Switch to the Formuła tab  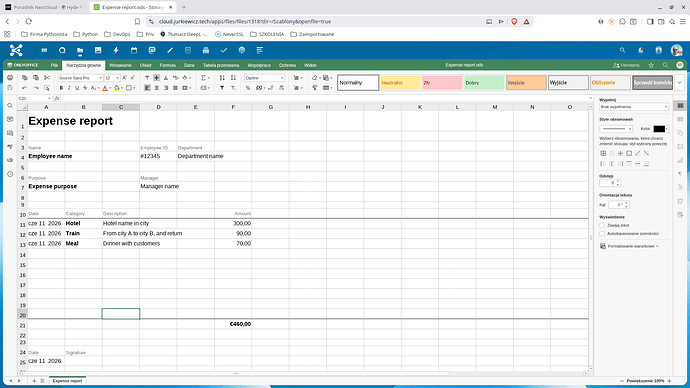[x=167, y=65]
